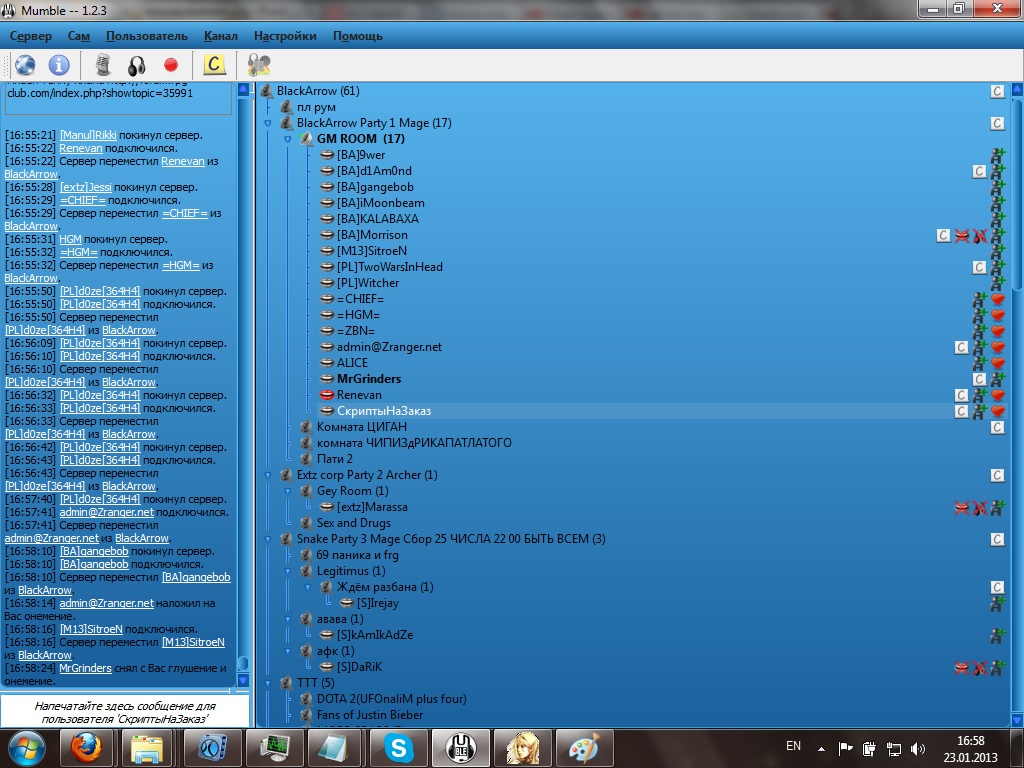Click muted icon on [extz]Marassa row

click(x=961, y=507)
